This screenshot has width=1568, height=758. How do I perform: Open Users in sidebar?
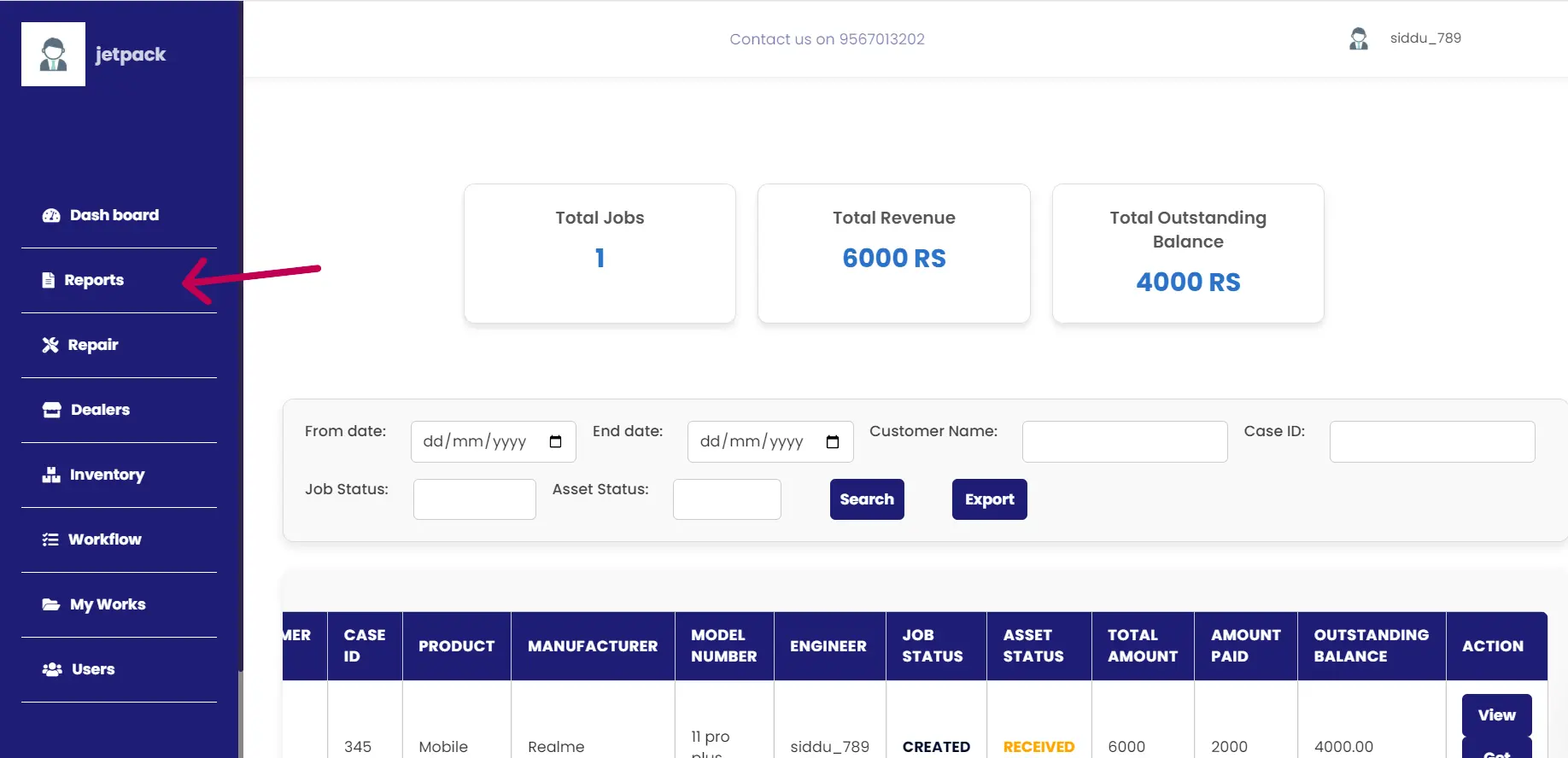(x=119, y=669)
